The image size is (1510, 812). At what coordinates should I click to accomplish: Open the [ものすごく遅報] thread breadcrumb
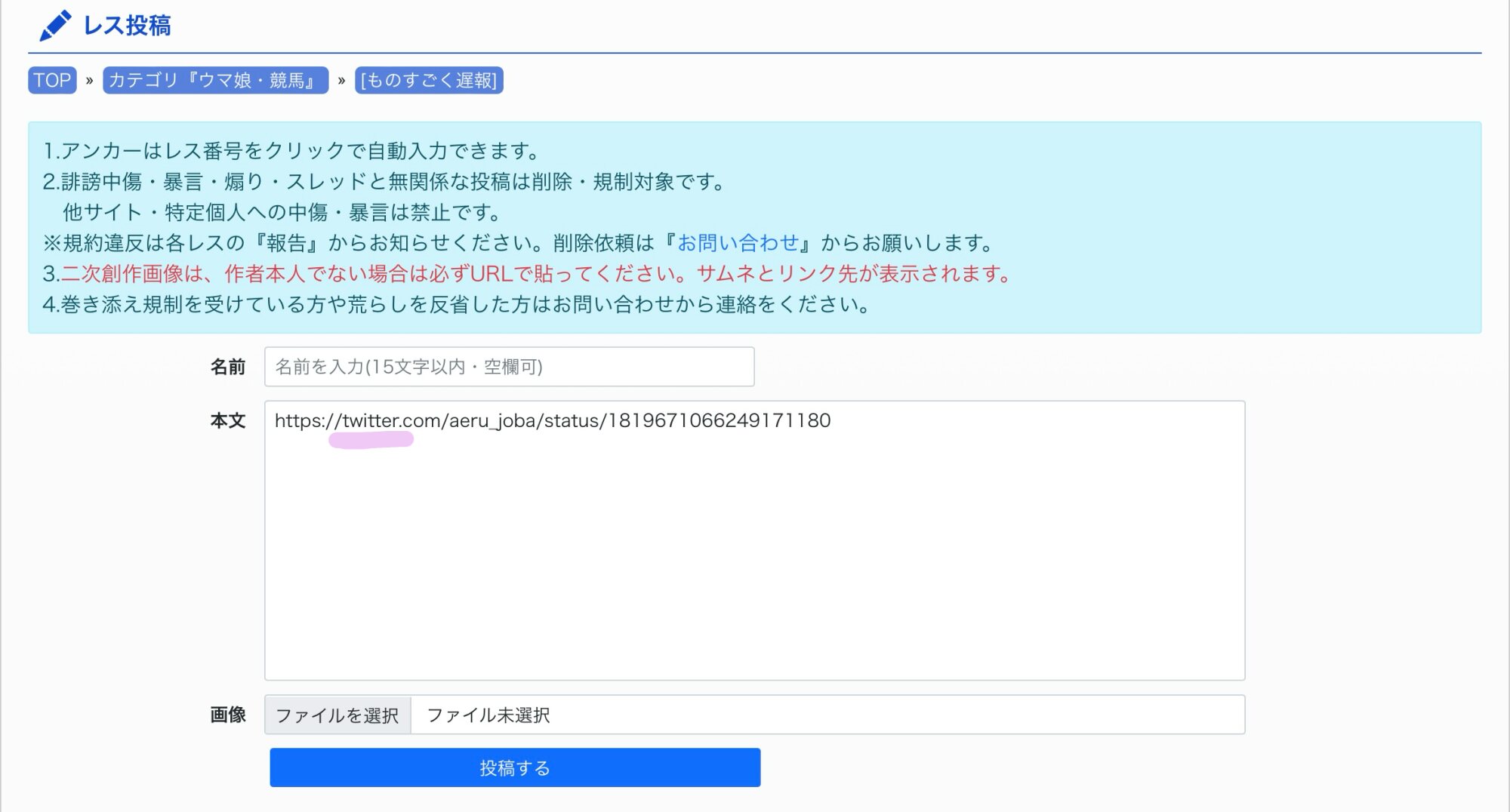(429, 80)
